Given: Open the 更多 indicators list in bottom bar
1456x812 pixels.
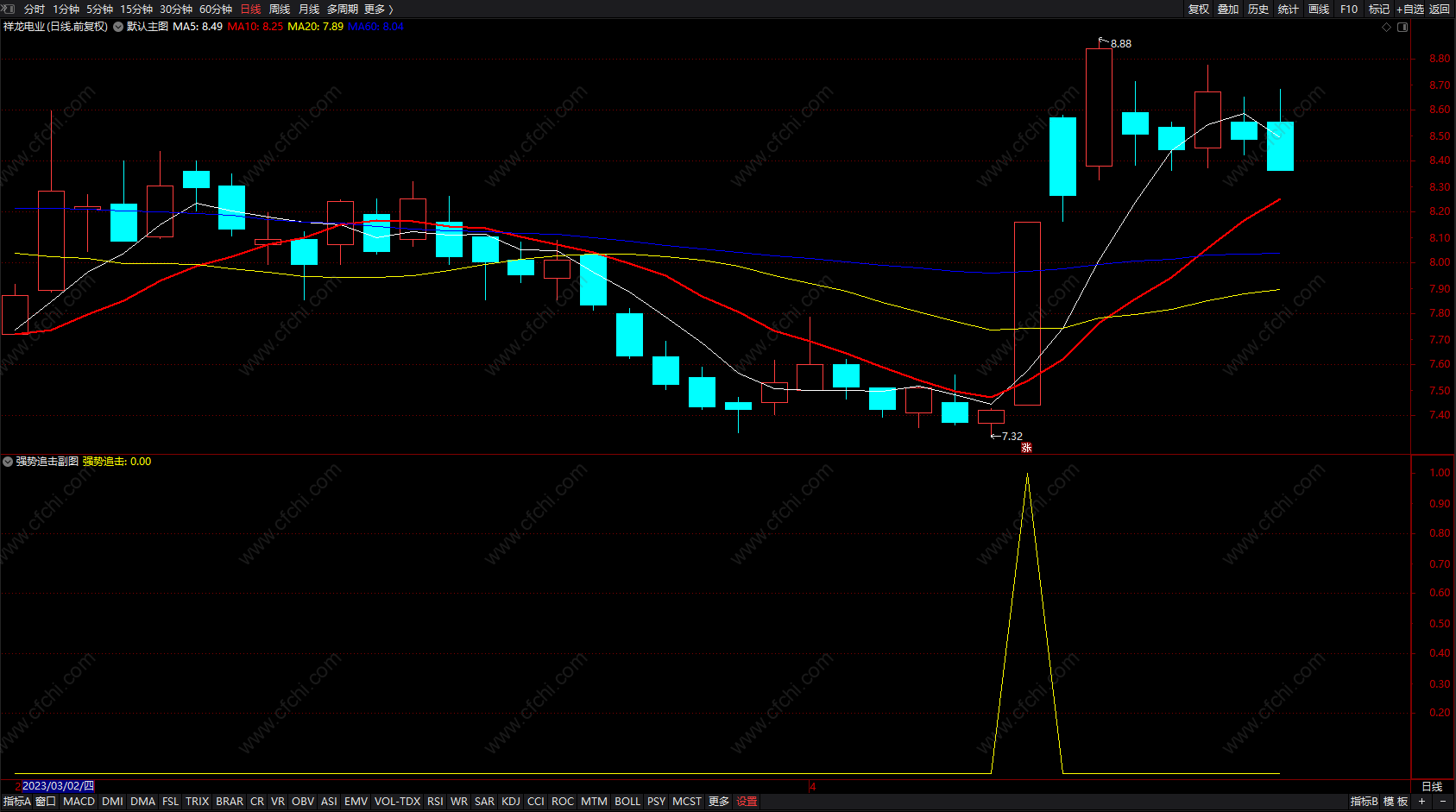Looking at the screenshot, I should pos(719,801).
